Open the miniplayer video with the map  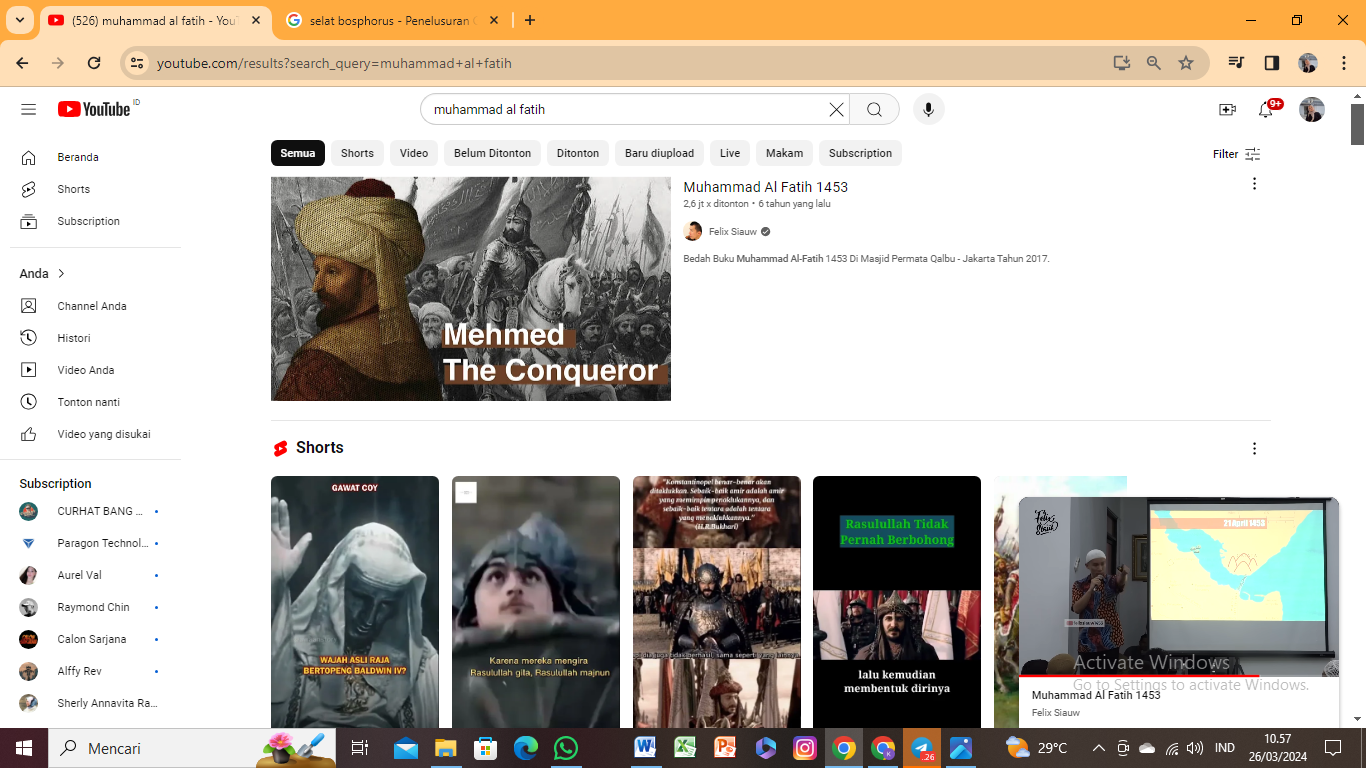(x=1179, y=587)
